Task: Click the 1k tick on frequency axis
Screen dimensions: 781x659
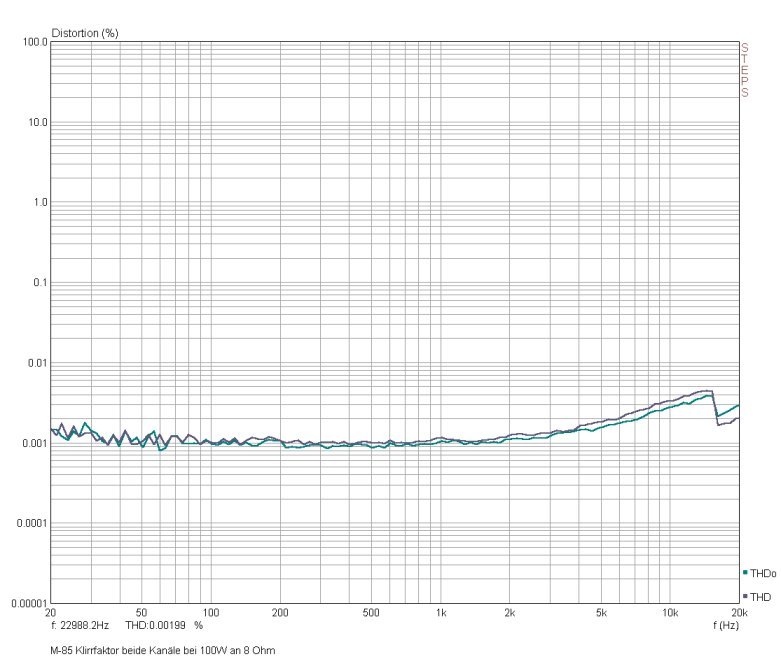Action: [x=440, y=613]
